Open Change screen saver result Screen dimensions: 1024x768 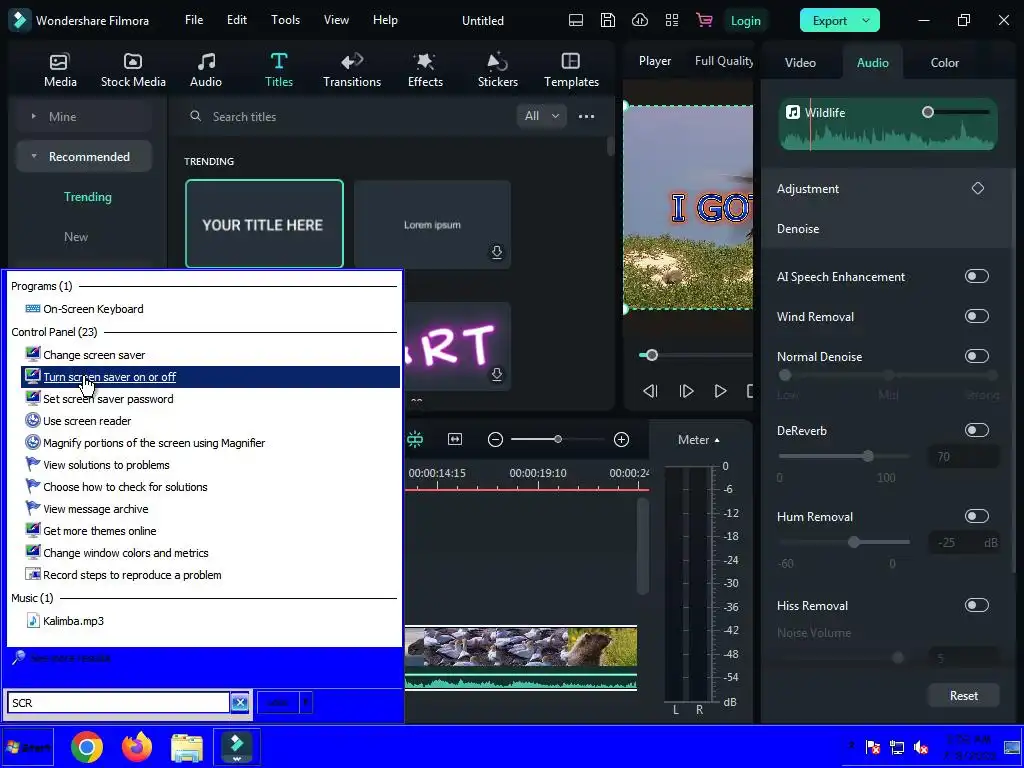click(x=94, y=355)
